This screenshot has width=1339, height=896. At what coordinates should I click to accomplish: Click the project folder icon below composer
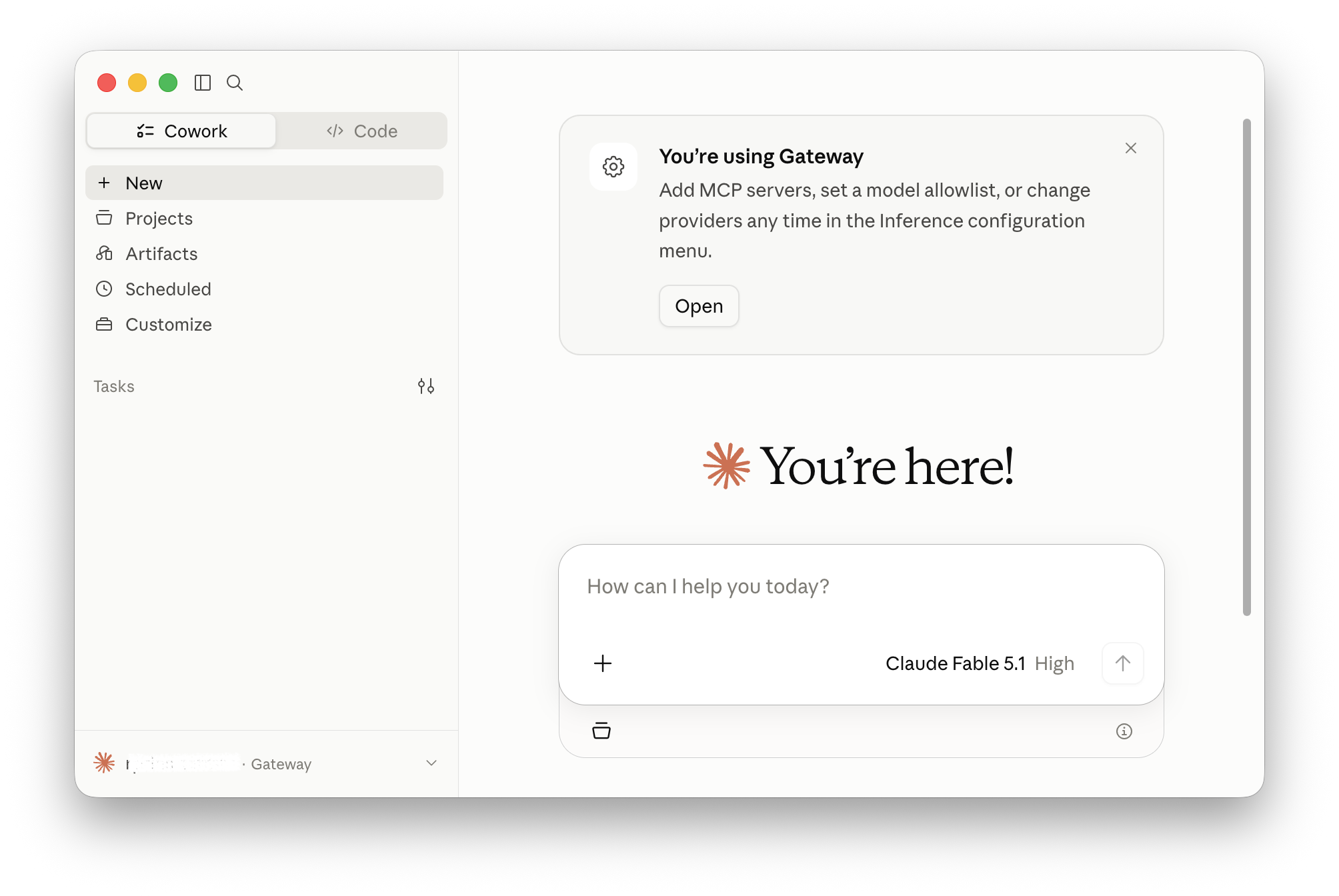point(601,731)
